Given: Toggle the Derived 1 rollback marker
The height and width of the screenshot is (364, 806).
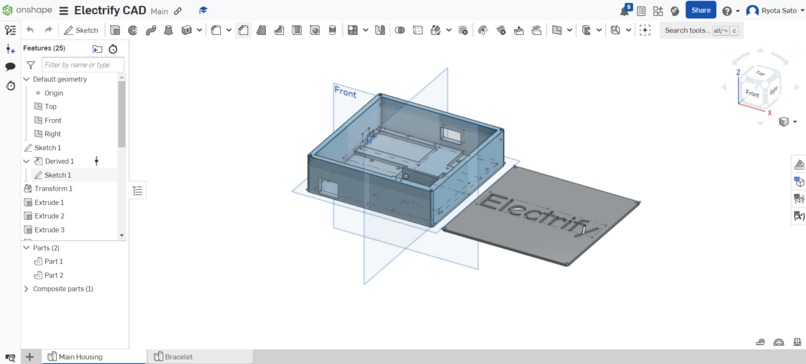Looking at the screenshot, I should 96,161.
